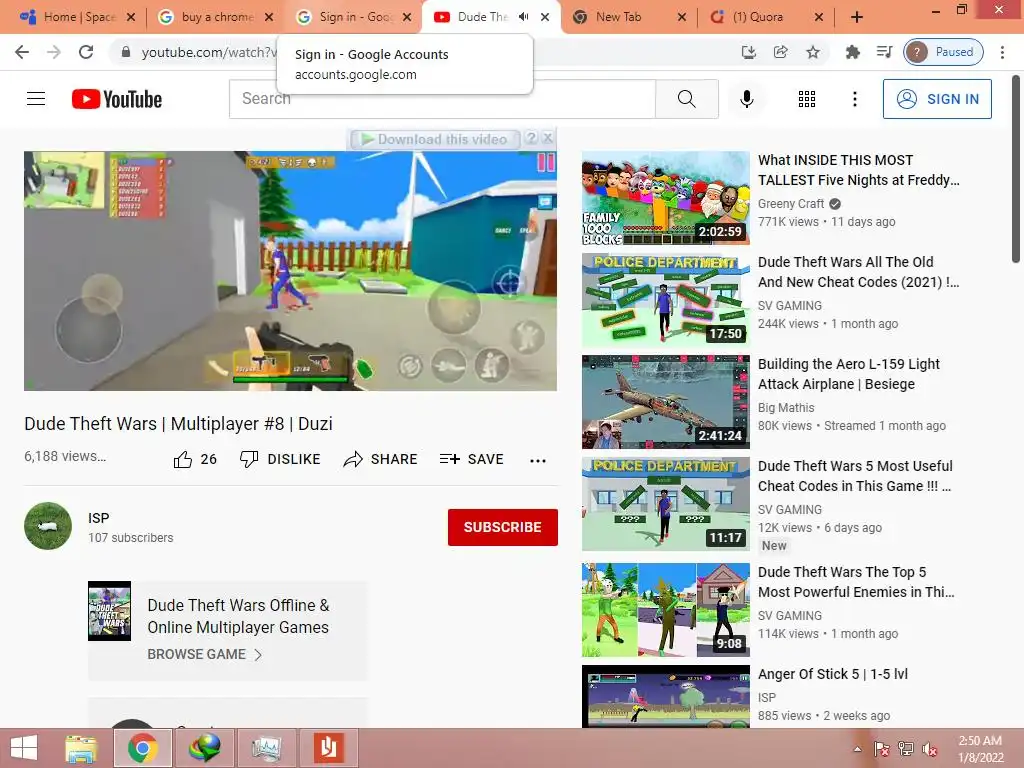Click the DISLIKE button
The image size is (1024, 768).
tap(280, 459)
